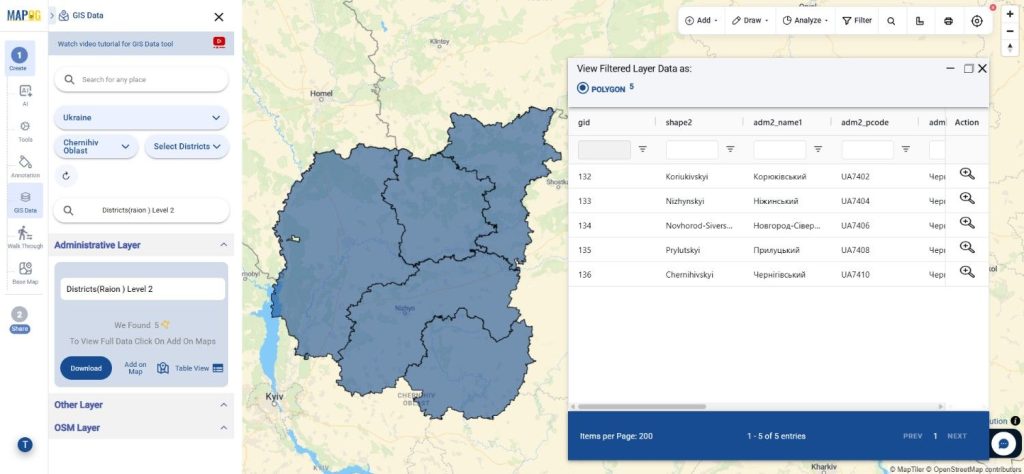The width and height of the screenshot is (1024, 474).
Task: Open the Annotation sidebar tool
Action: pyautogui.click(x=25, y=166)
